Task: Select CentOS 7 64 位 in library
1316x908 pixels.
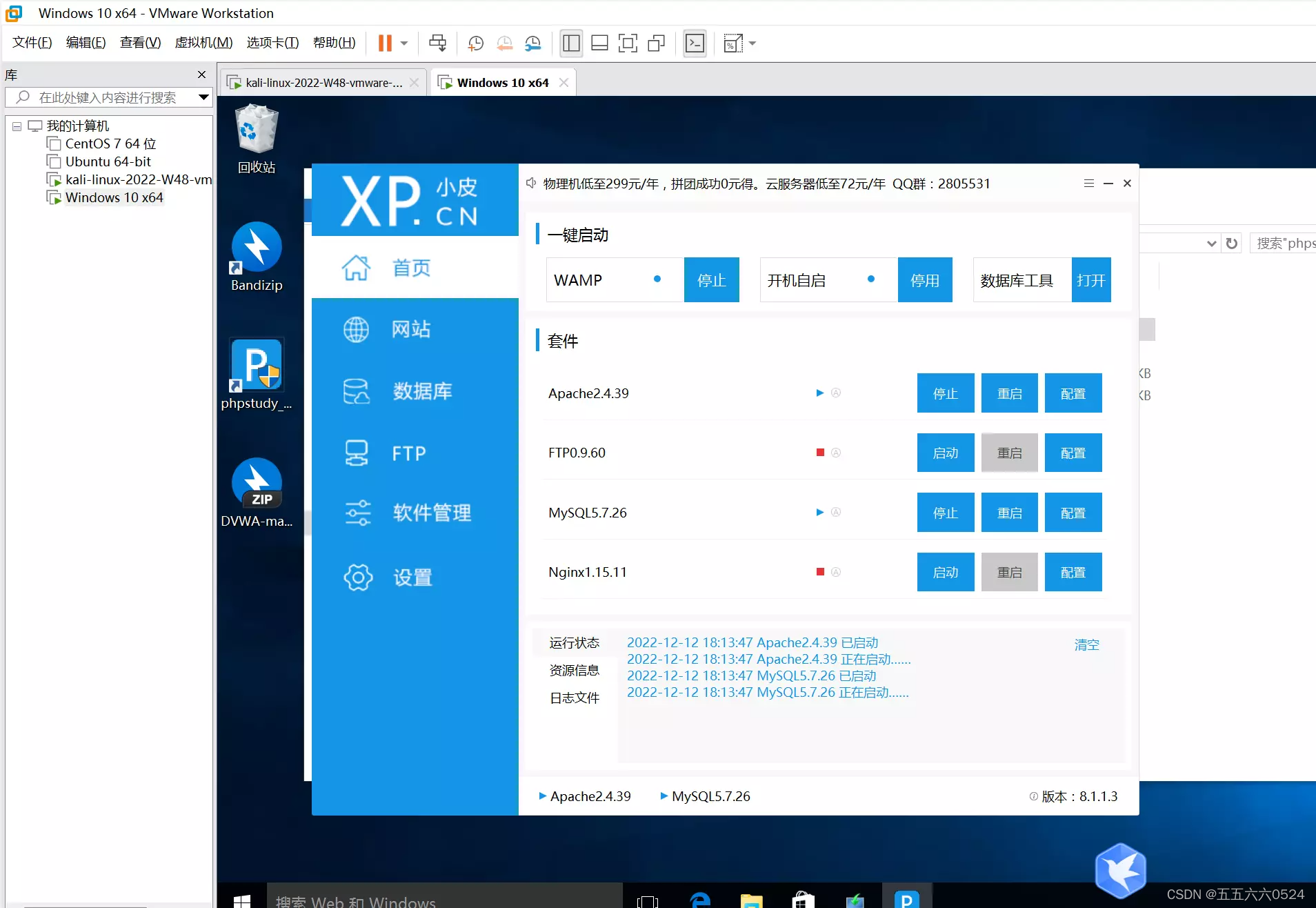Action: click(110, 144)
